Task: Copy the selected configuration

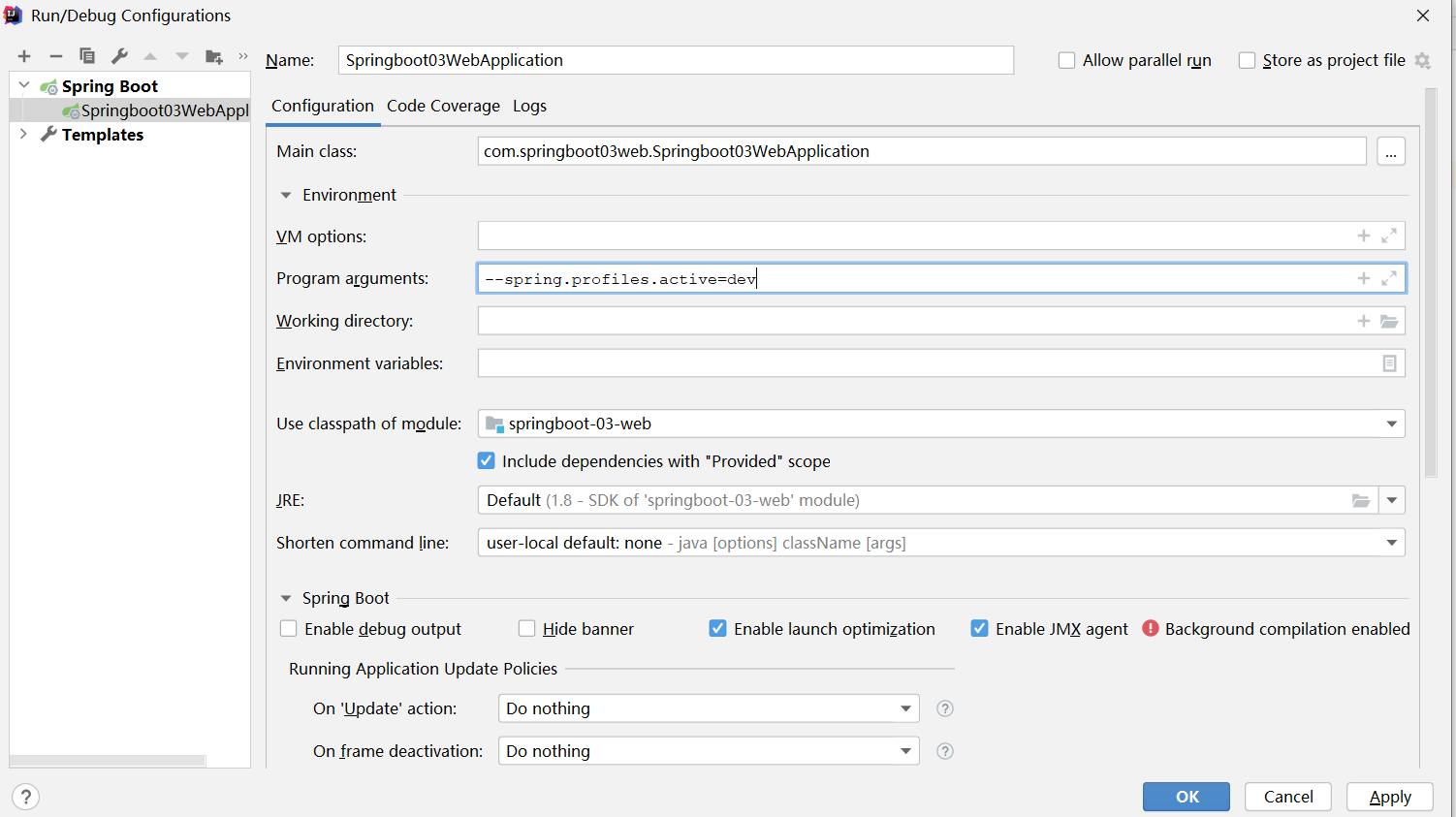Action: tap(87, 56)
